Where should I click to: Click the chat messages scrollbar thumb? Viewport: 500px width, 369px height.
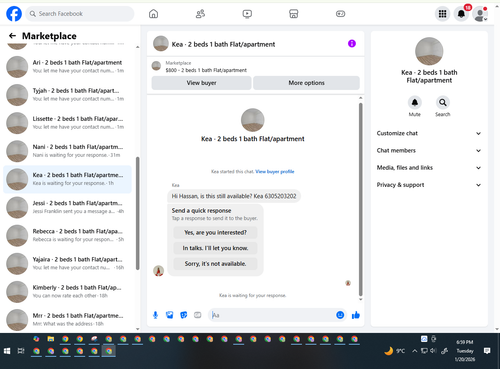(360, 199)
